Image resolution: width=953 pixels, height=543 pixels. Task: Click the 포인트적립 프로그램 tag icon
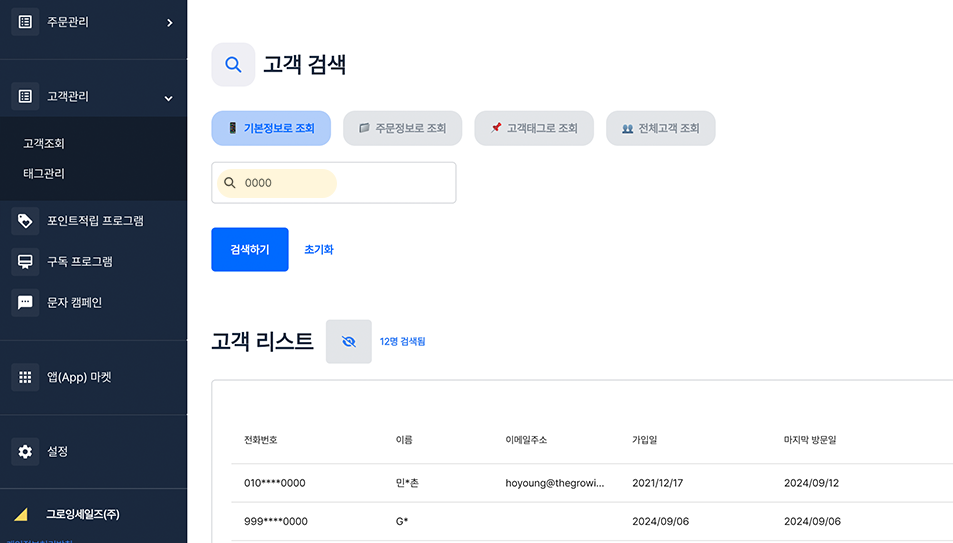[x=25, y=221]
